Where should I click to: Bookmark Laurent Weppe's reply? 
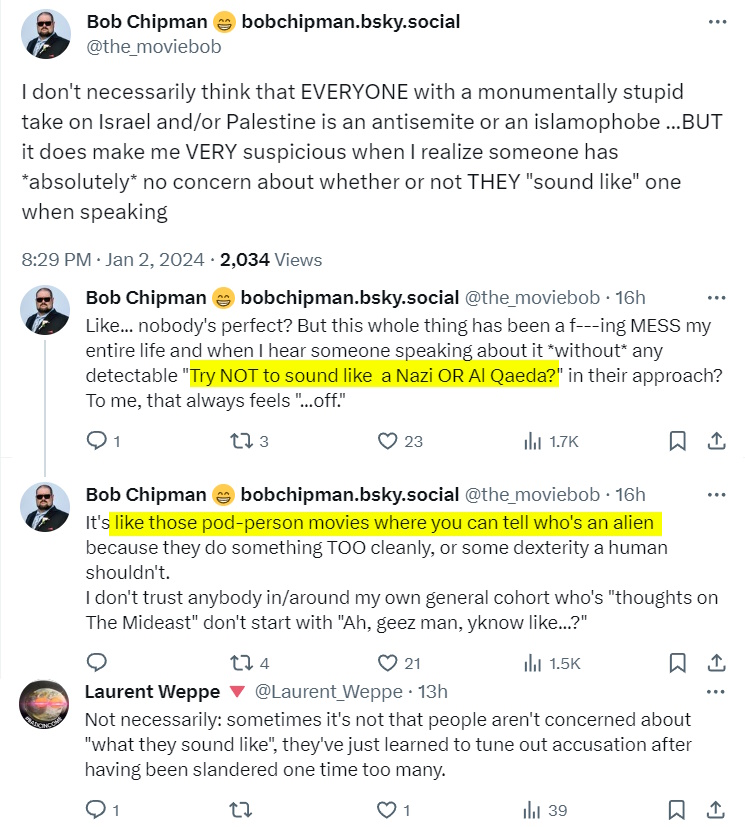pos(677,809)
